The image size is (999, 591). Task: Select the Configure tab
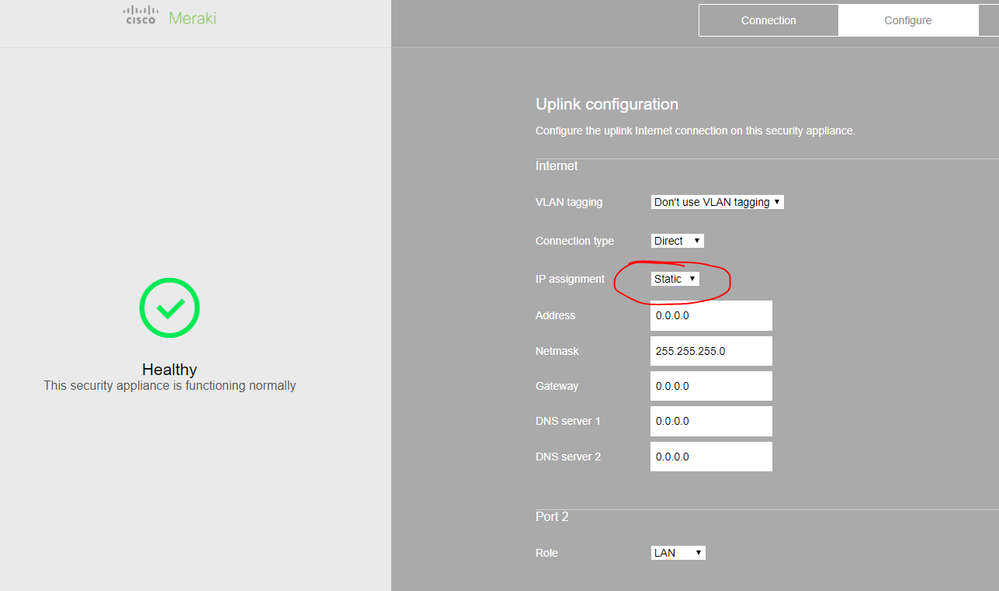click(907, 20)
